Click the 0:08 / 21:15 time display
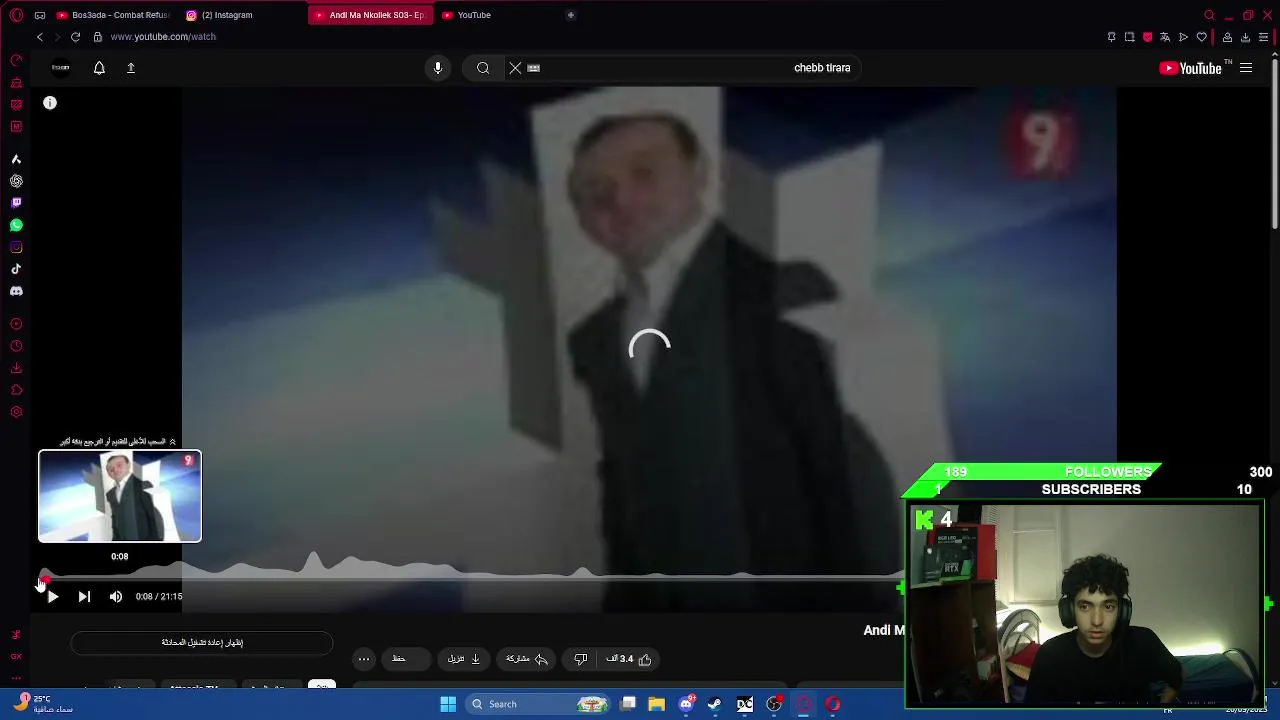This screenshot has width=1280, height=720. click(x=159, y=597)
